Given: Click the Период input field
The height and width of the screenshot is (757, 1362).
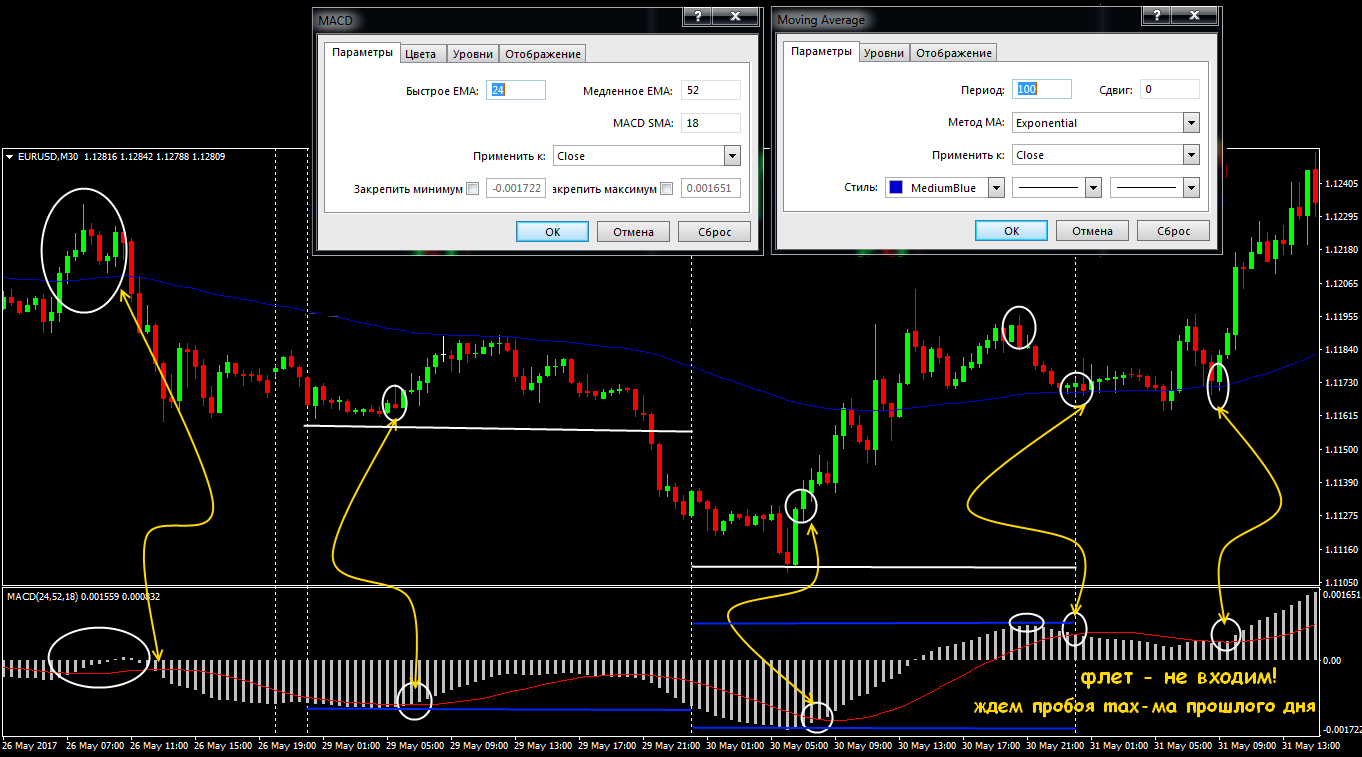Looking at the screenshot, I should click(x=1042, y=89).
